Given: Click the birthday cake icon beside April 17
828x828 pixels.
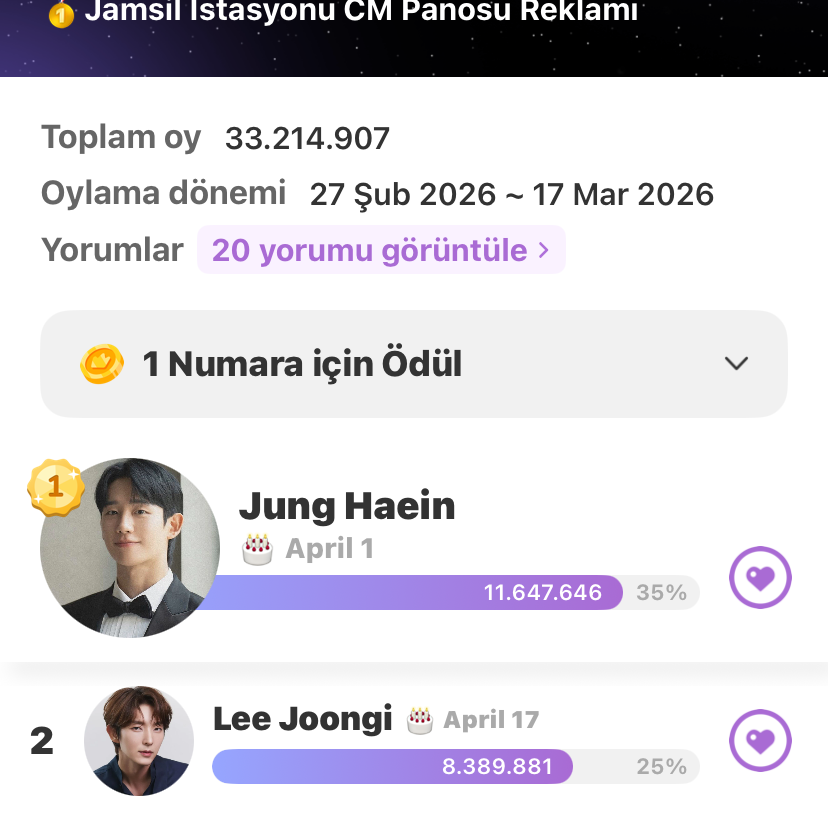Looking at the screenshot, I should point(420,719).
